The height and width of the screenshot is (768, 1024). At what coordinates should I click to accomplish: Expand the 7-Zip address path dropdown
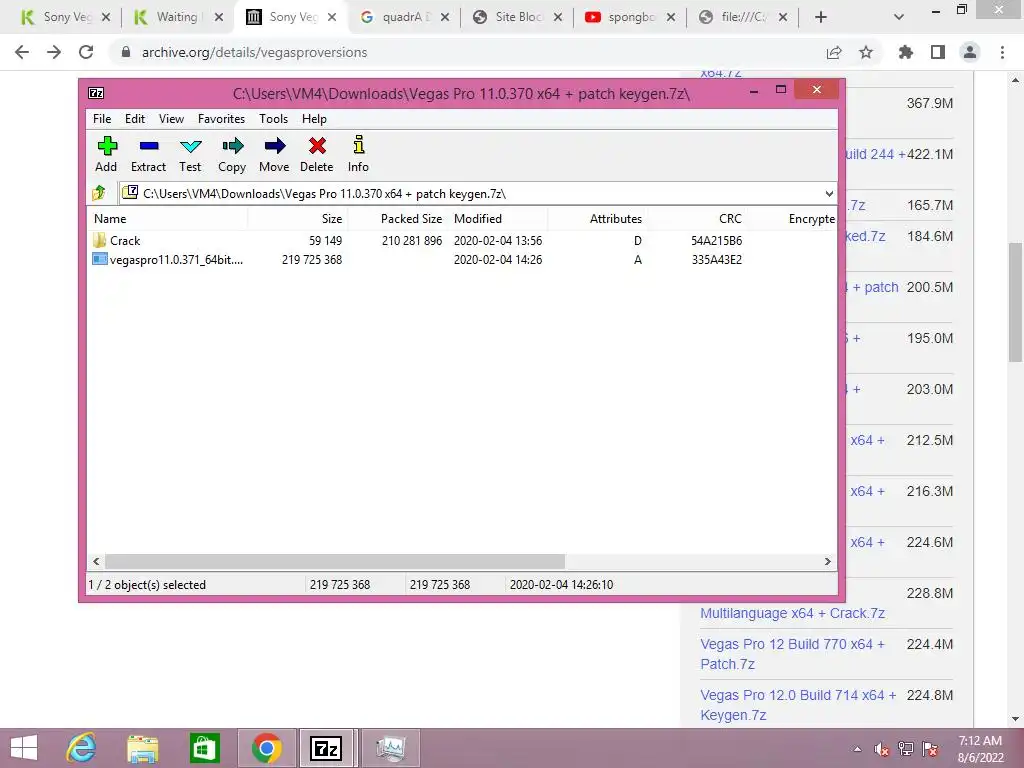coord(829,193)
